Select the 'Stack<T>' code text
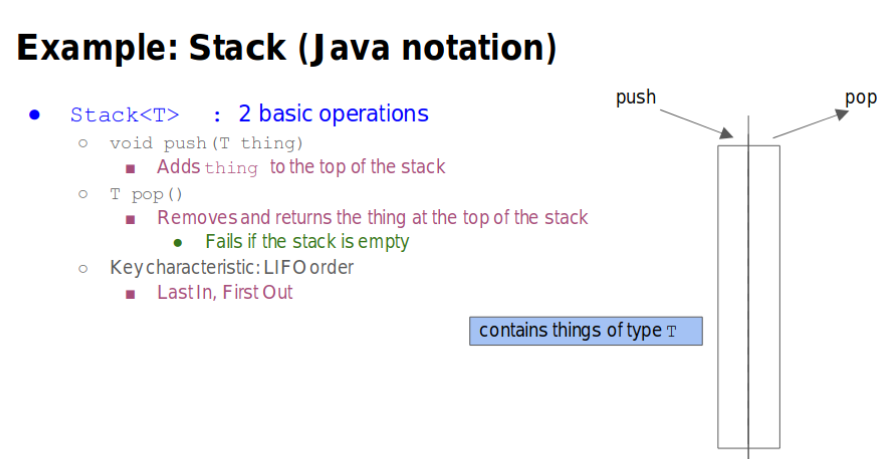The height and width of the screenshot is (459, 884). (x=125, y=115)
